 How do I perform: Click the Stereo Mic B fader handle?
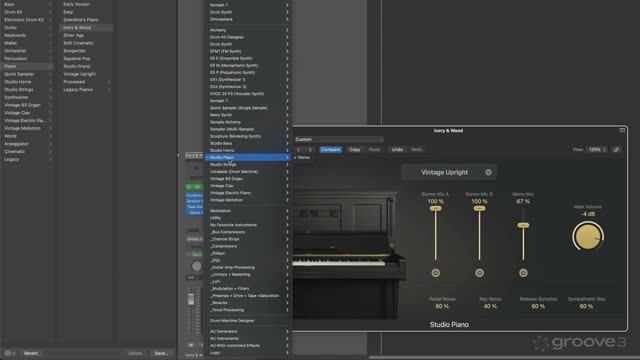[479, 209]
